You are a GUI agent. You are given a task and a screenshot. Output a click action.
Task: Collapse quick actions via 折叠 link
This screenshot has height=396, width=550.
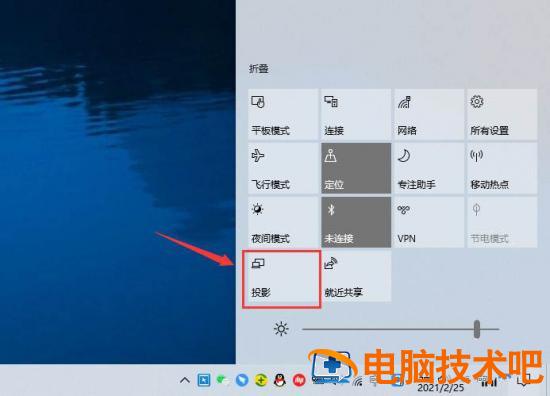click(x=259, y=69)
